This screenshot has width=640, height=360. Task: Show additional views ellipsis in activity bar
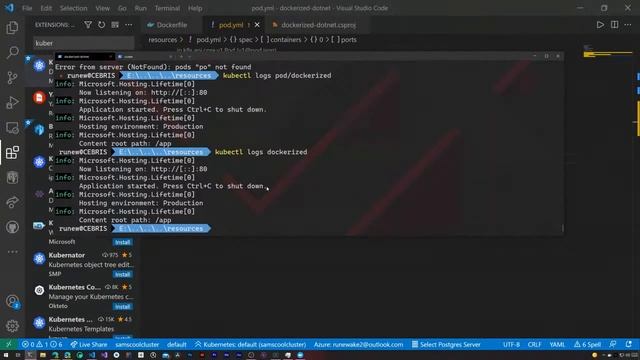point(12,252)
